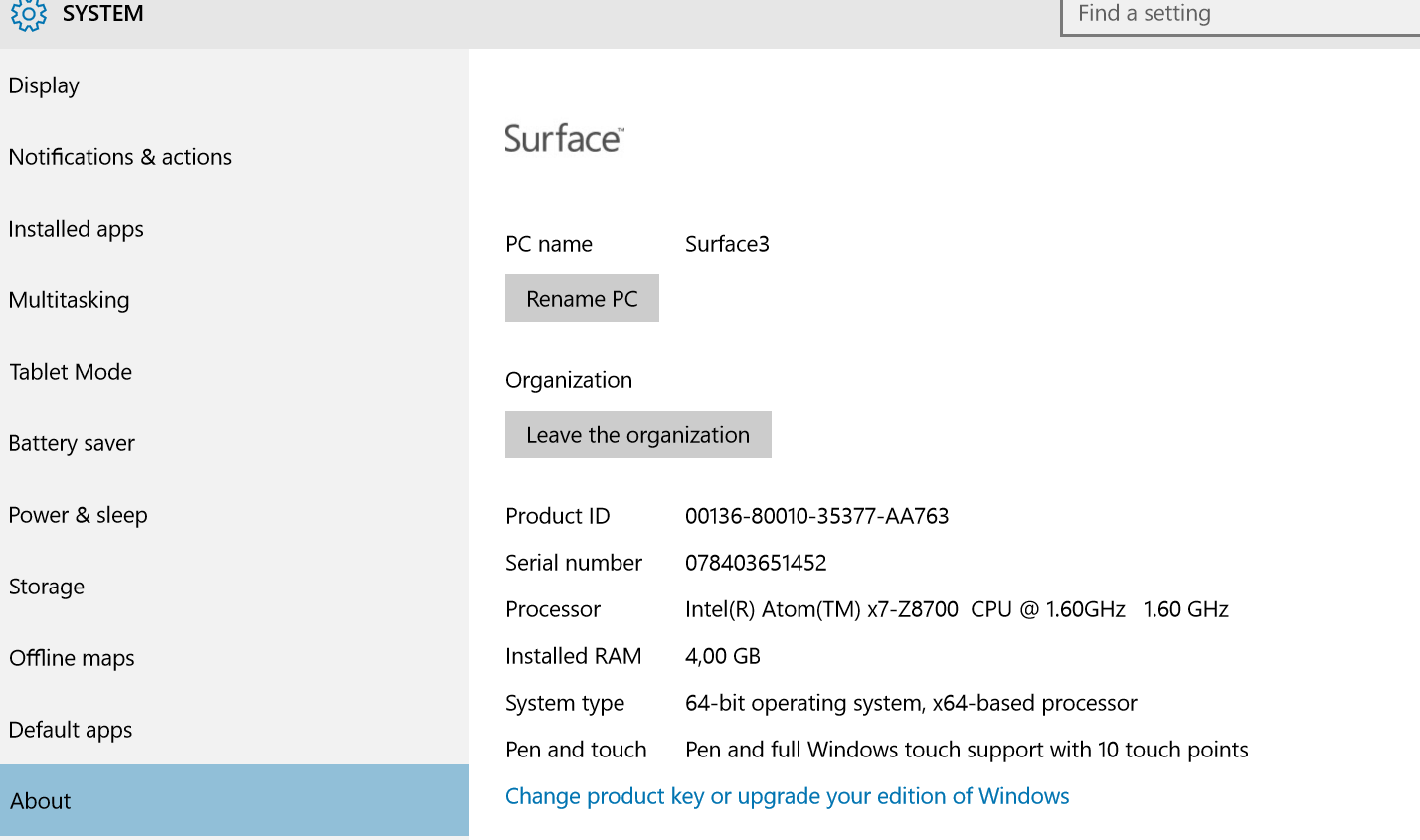Click the Surface3 PC name text
1420x840 pixels.
pyautogui.click(x=727, y=244)
